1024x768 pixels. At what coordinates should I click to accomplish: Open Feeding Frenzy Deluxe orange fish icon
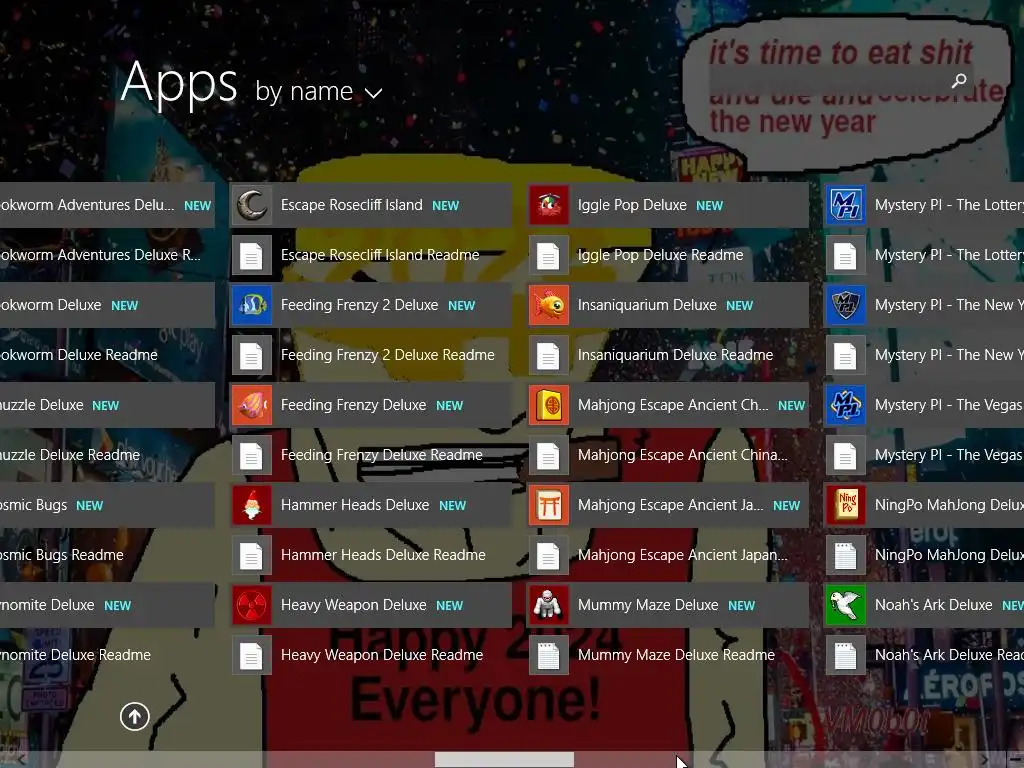coord(251,405)
